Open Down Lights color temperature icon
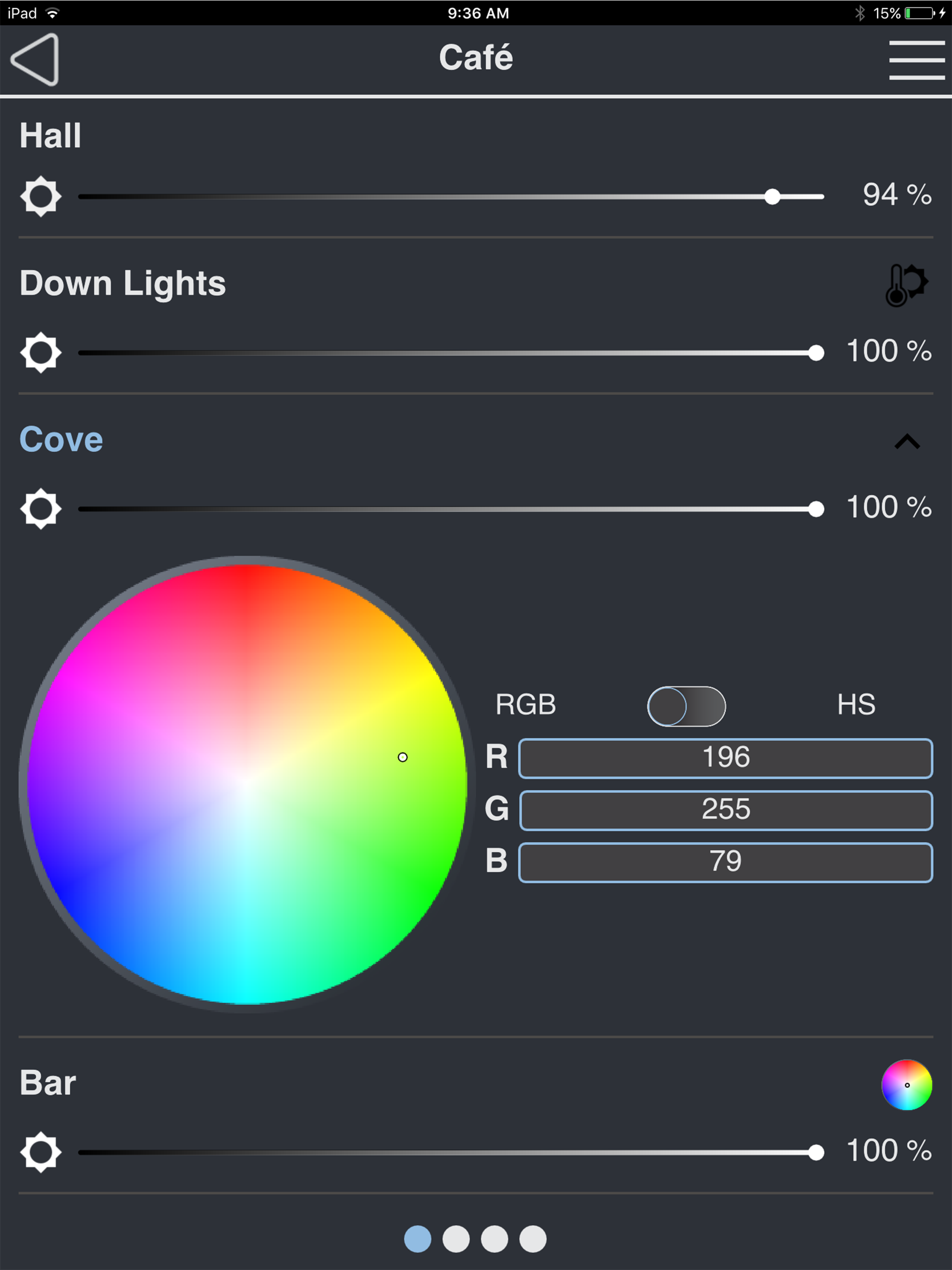Image resolution: width=952 pixels, height=1270 pixels. pos(906,285)
